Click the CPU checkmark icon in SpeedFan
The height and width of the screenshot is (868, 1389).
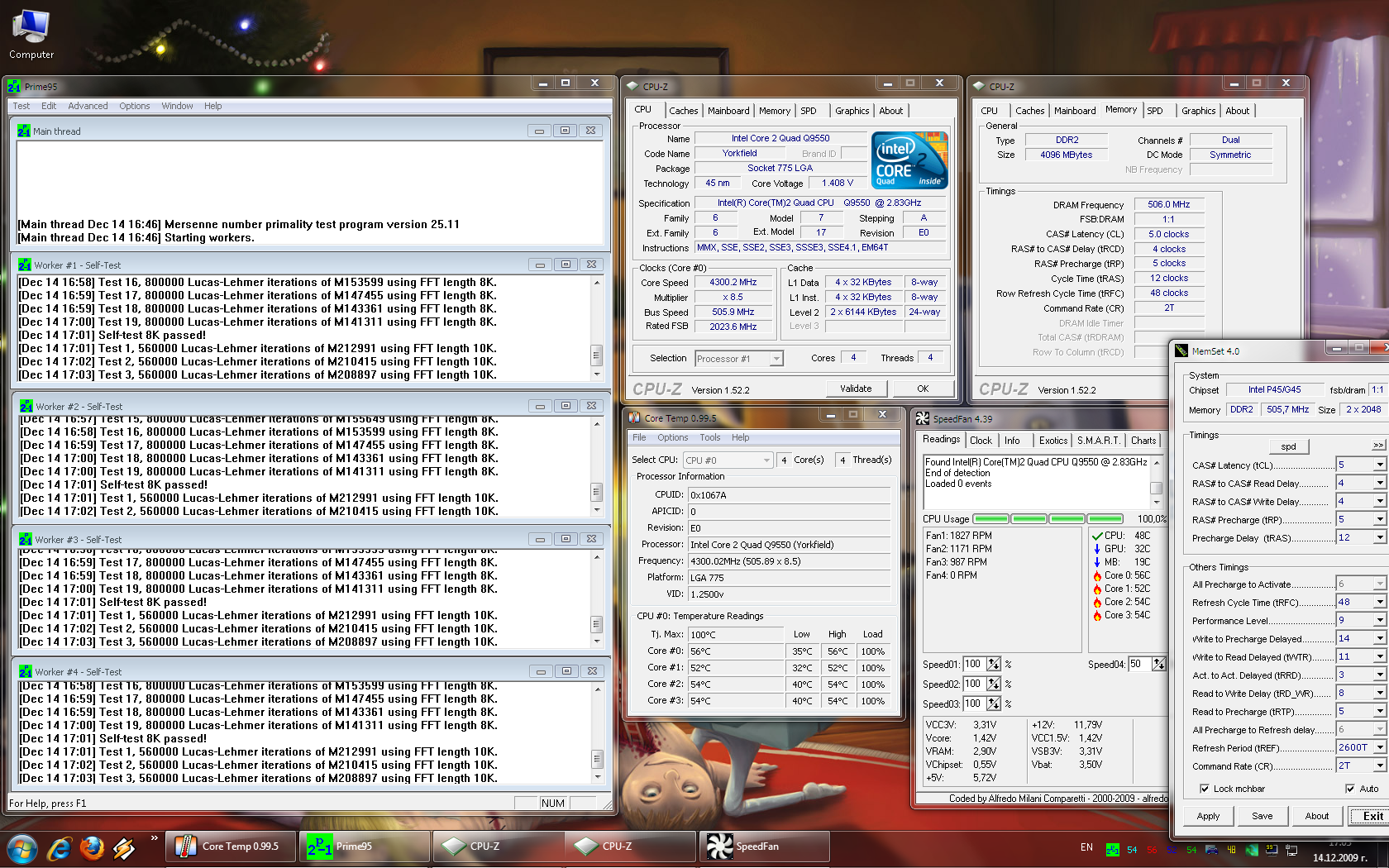[1097, 536]
